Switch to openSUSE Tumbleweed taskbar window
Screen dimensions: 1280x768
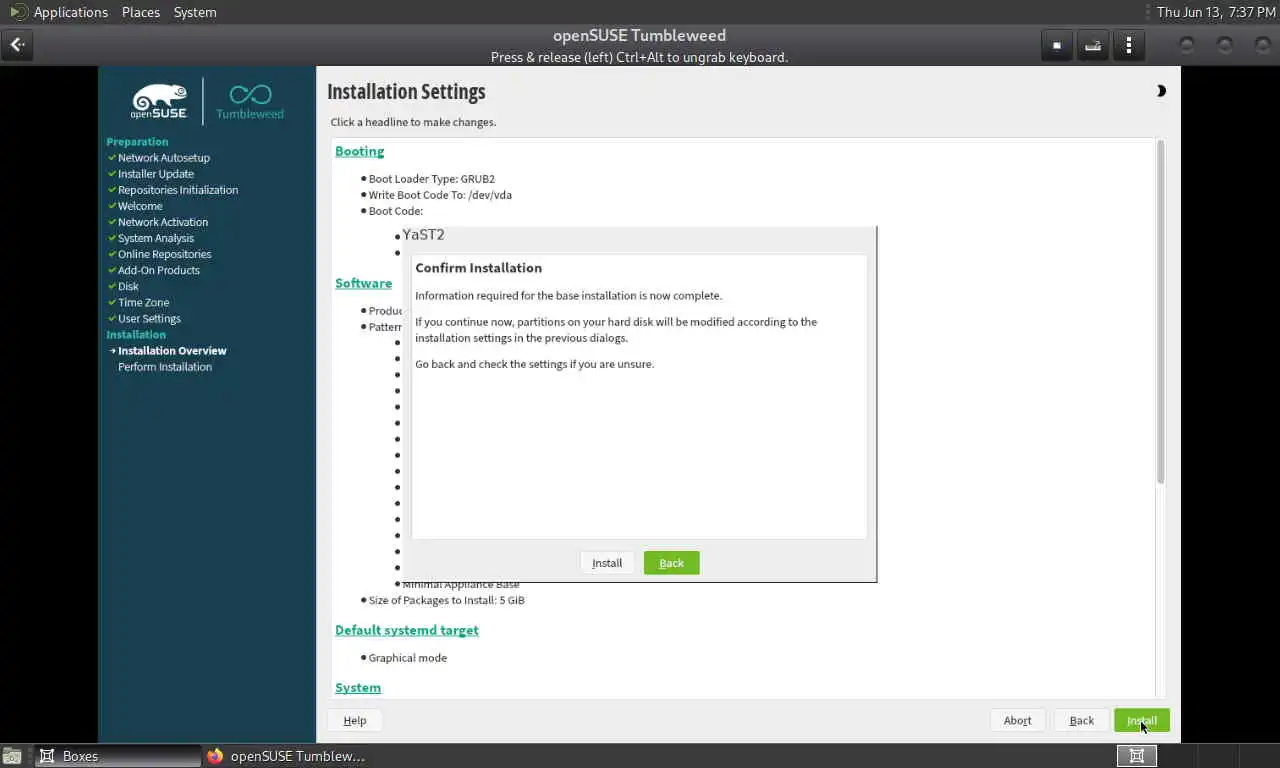tap(287, 756)
